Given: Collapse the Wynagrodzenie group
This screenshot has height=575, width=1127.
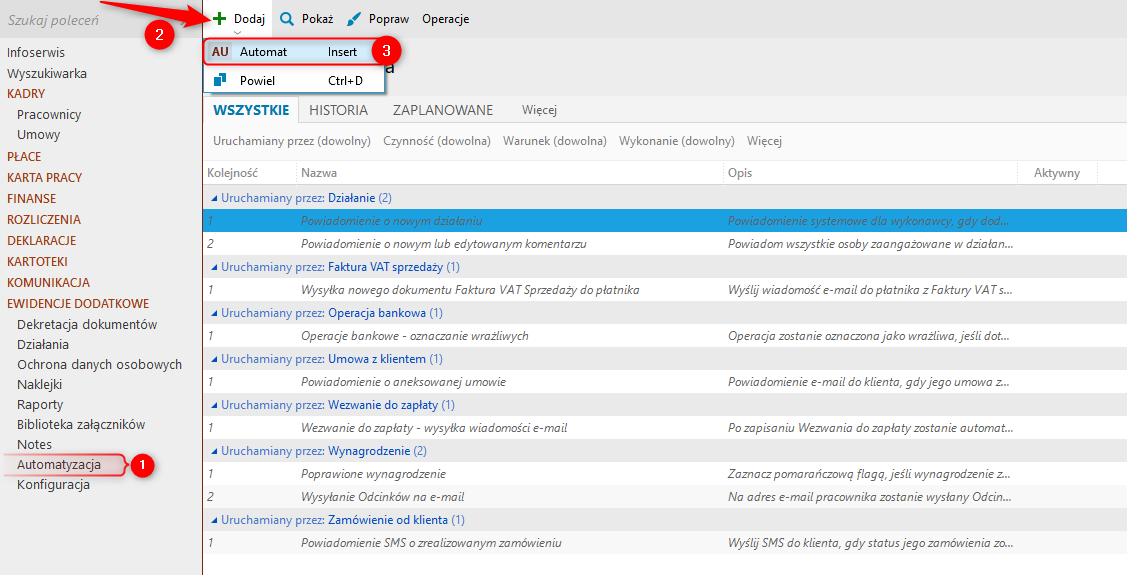Looking at the screenshot, I should (213, 451).
